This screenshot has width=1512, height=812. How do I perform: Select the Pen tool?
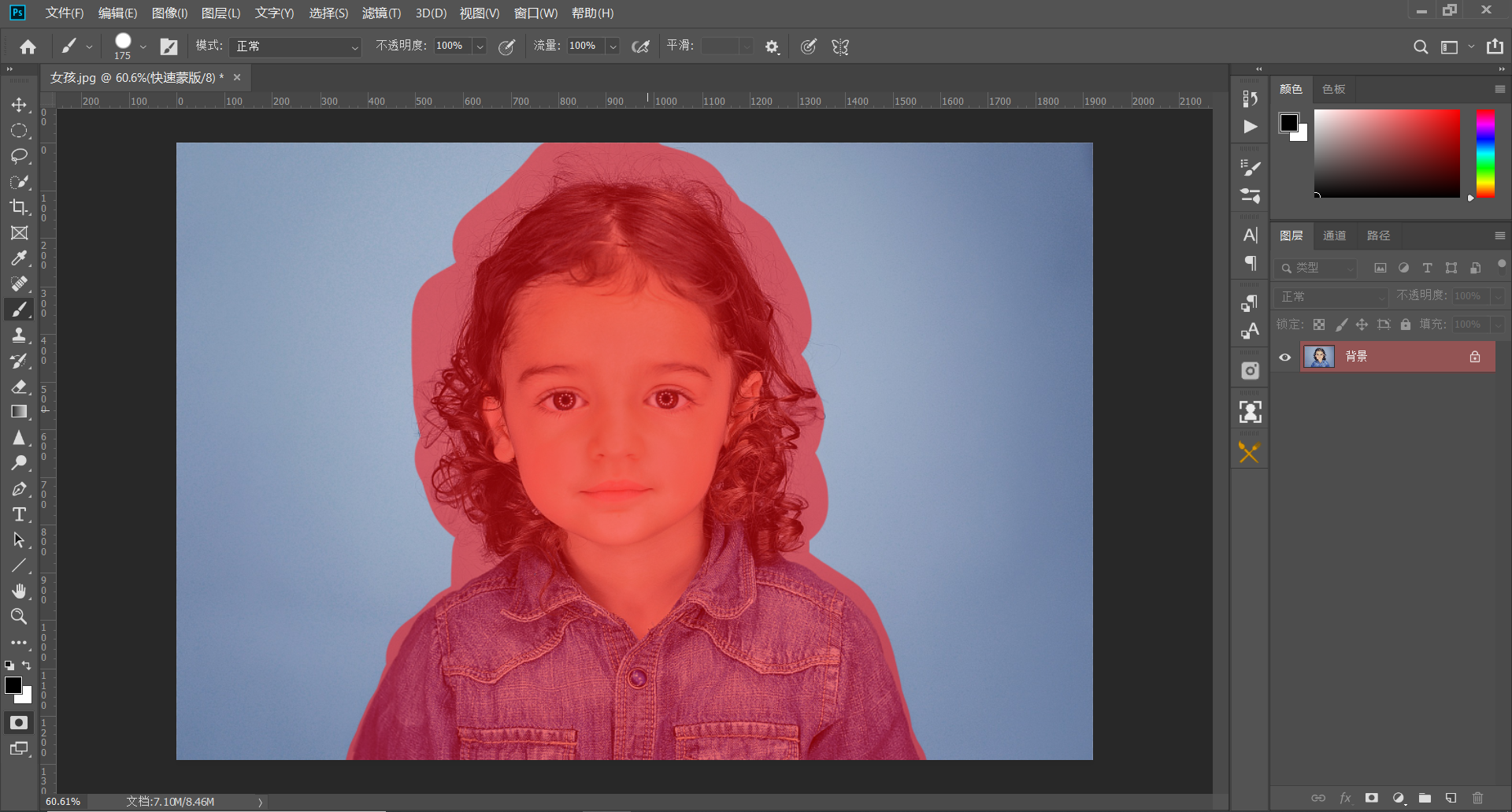(19, 489)
